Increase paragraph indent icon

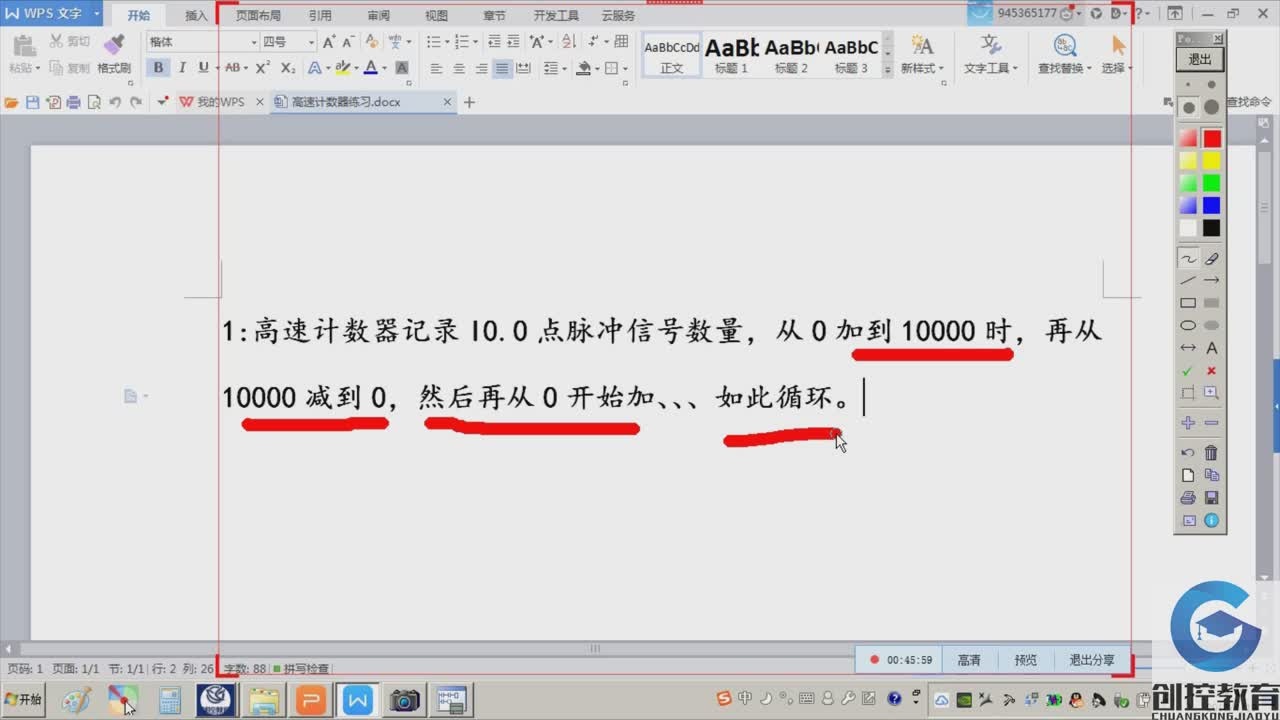click(x=513, y=42)
